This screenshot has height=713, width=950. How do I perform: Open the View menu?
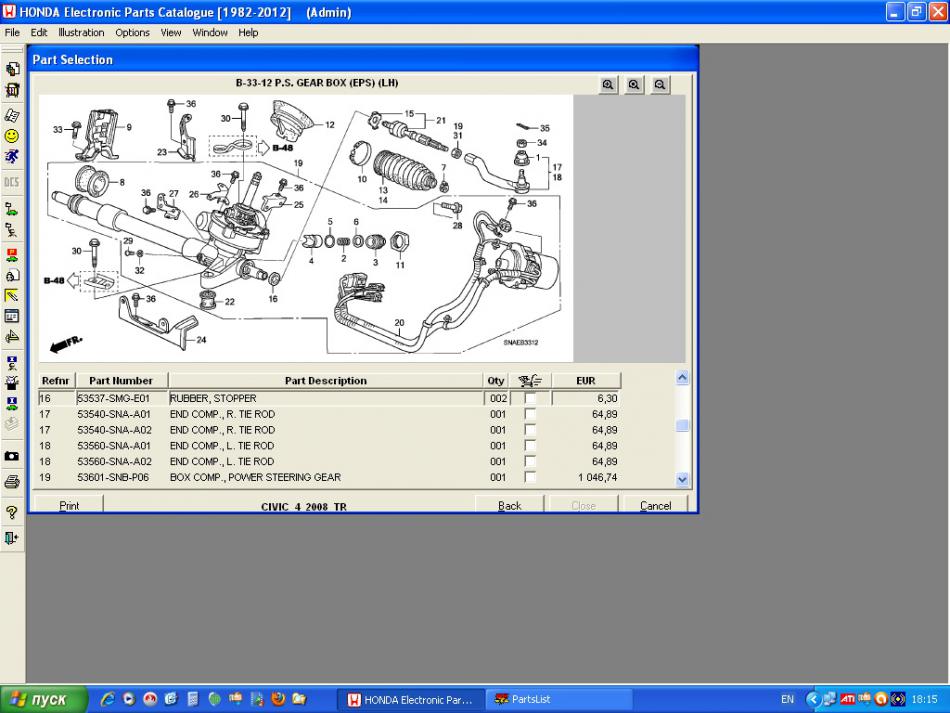coord(171,33)
